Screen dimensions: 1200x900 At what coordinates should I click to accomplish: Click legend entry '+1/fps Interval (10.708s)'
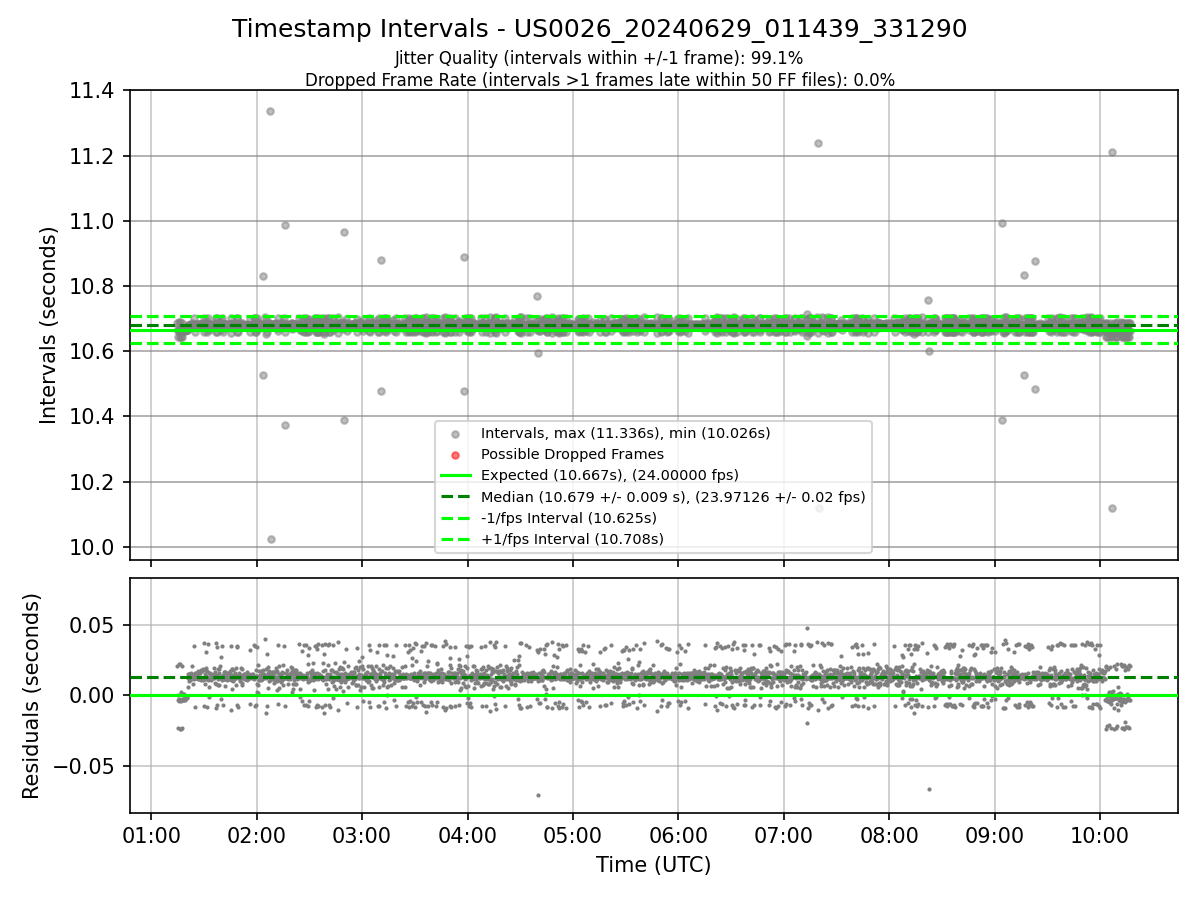[572, 539]
